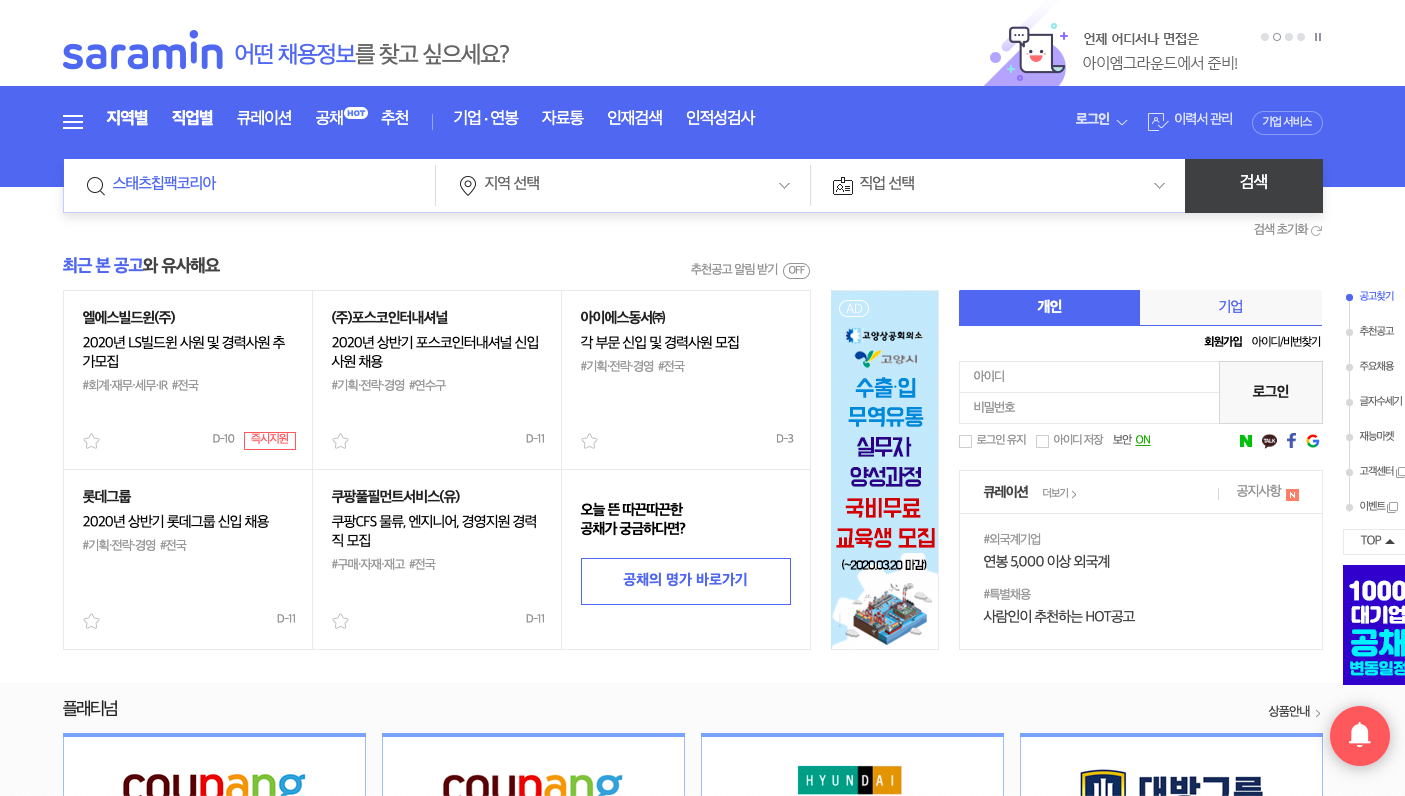Open 사람인이 추천하는 HOT공고 curation
The height and width of the screenshot is (796, 1405).
[1059, 617]
